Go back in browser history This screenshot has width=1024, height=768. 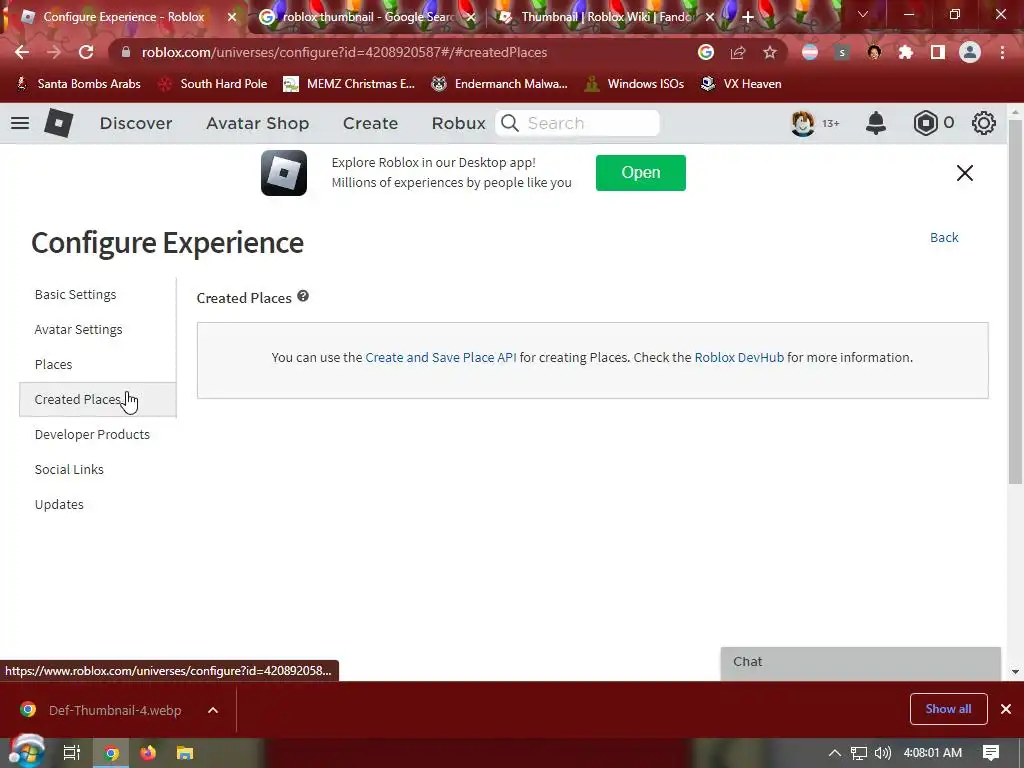click(22, 52)
